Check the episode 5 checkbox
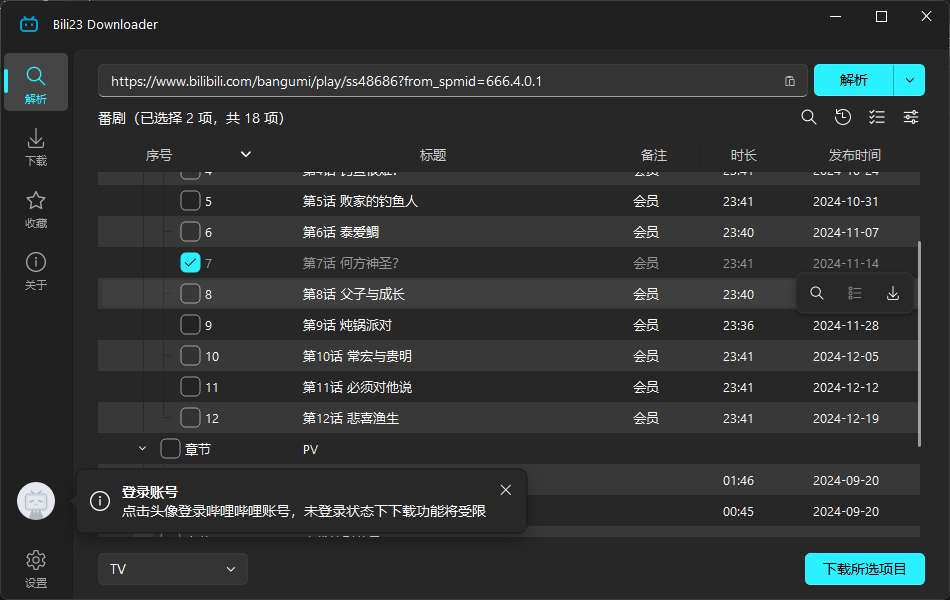This screenshot has width=950, height=600. pyautogui.click(x=190, y=201)
